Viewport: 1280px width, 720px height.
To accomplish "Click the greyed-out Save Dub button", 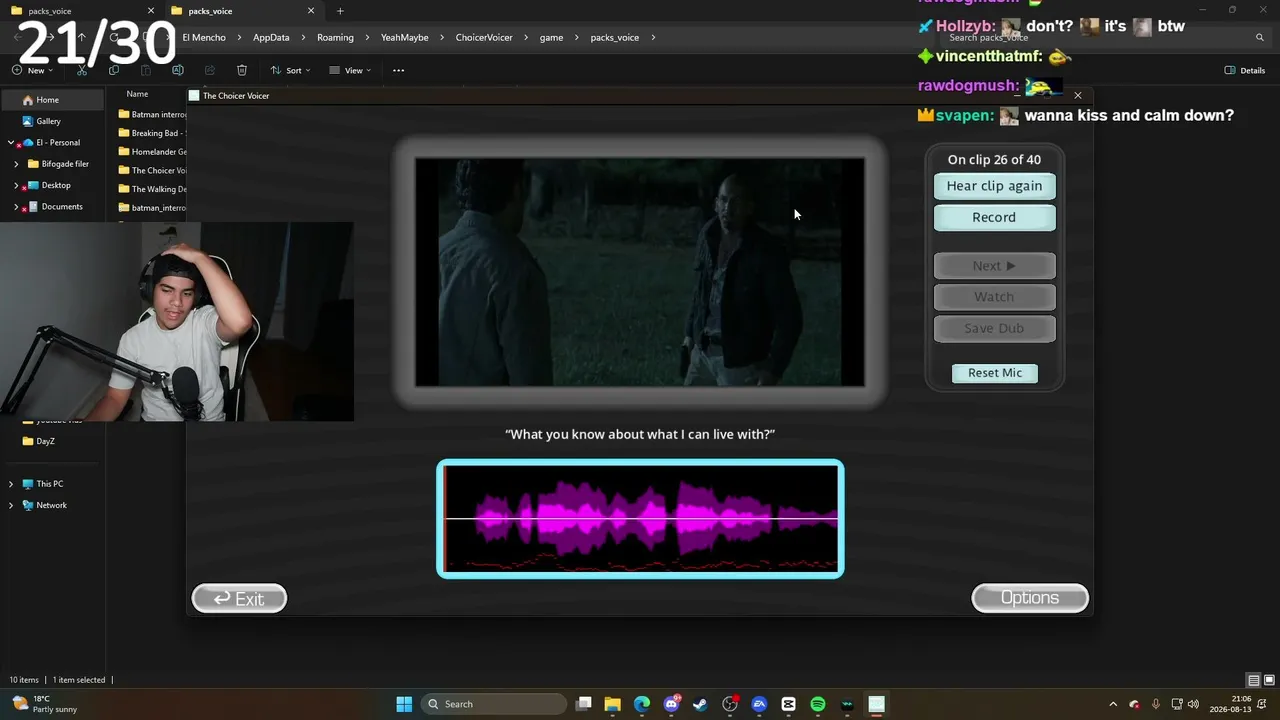I will 994,328.
